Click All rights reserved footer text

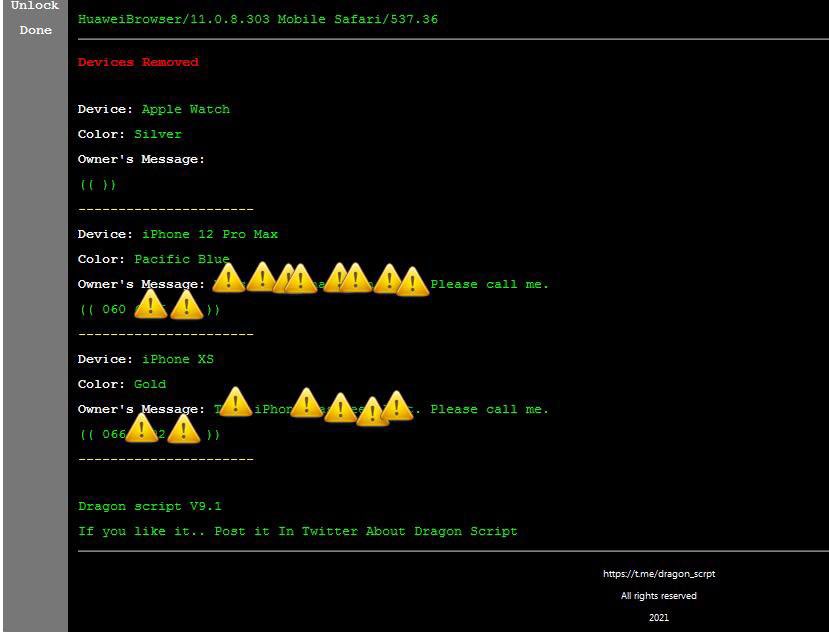[659, 596]
